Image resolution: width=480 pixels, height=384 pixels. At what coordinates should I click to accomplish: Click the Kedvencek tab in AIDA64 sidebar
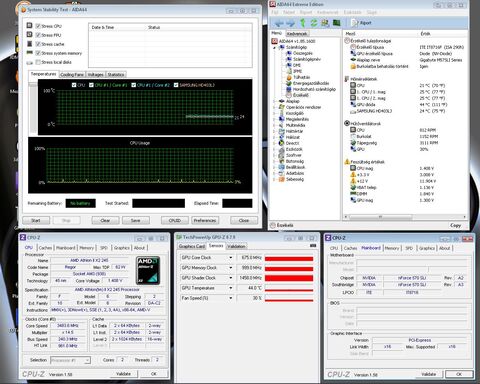297,34
